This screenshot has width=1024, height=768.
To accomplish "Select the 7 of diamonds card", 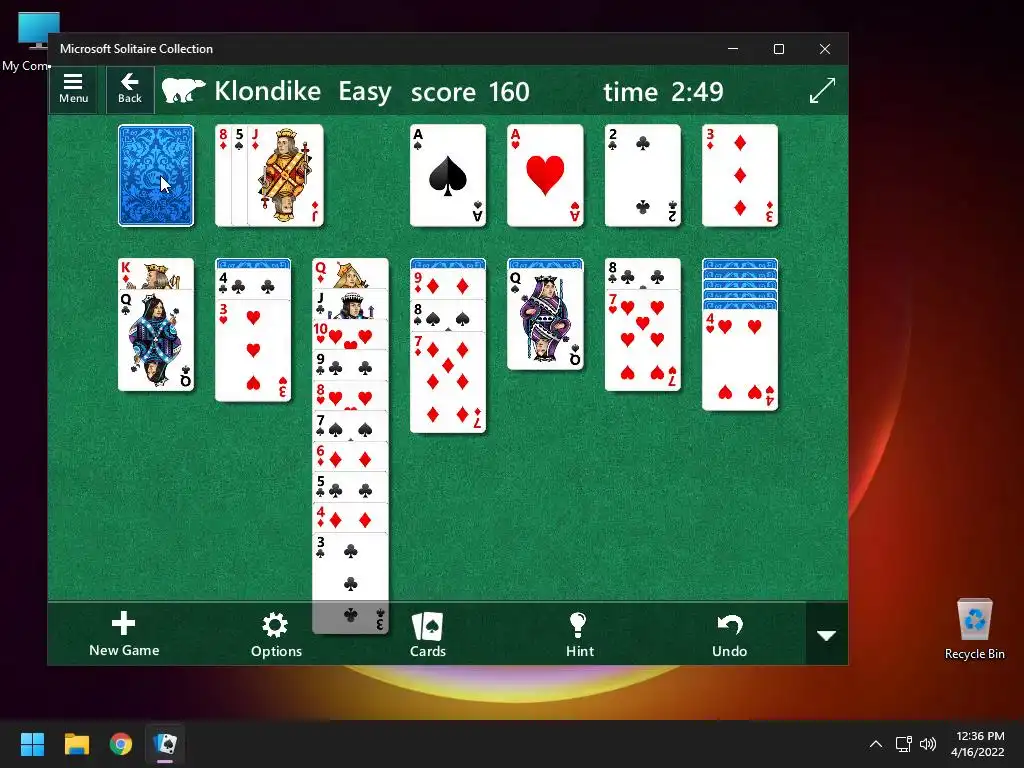I will (448, 381).
